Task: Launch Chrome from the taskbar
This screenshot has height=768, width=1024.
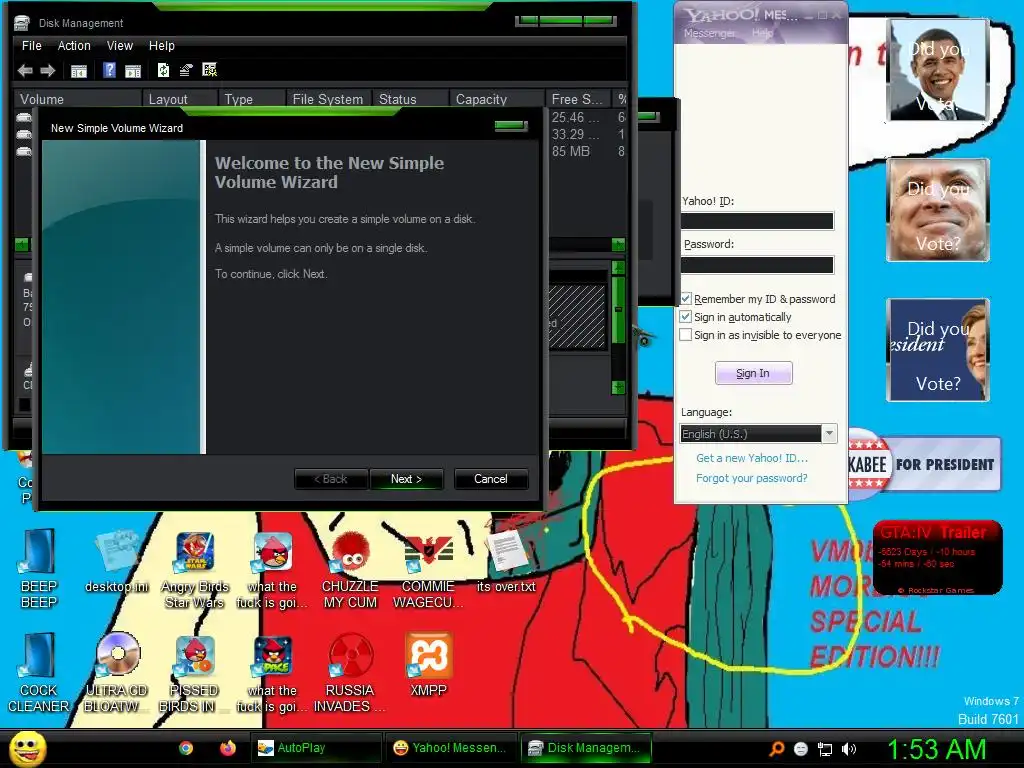Action: pos(186,748)
